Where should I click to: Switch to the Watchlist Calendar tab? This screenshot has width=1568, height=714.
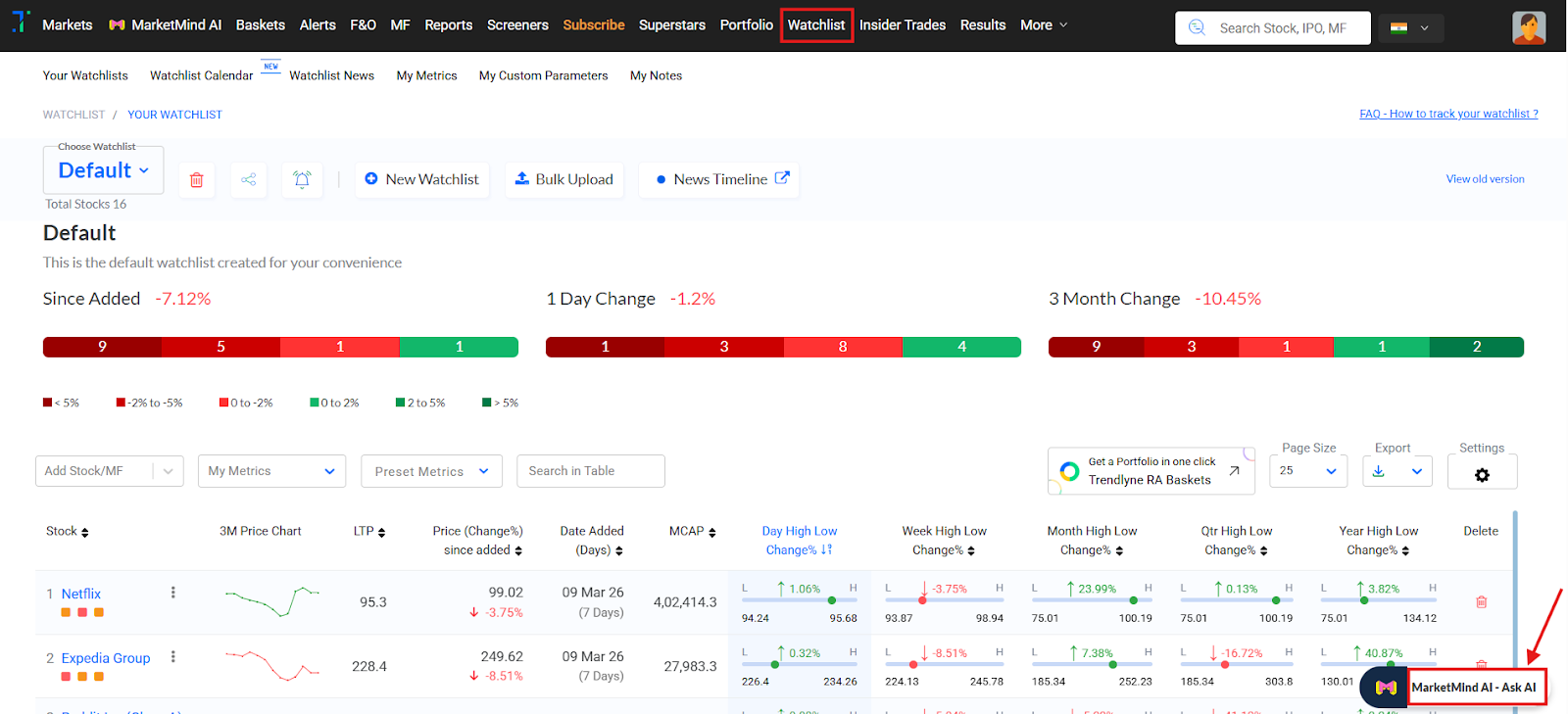[x=202, y=75]
